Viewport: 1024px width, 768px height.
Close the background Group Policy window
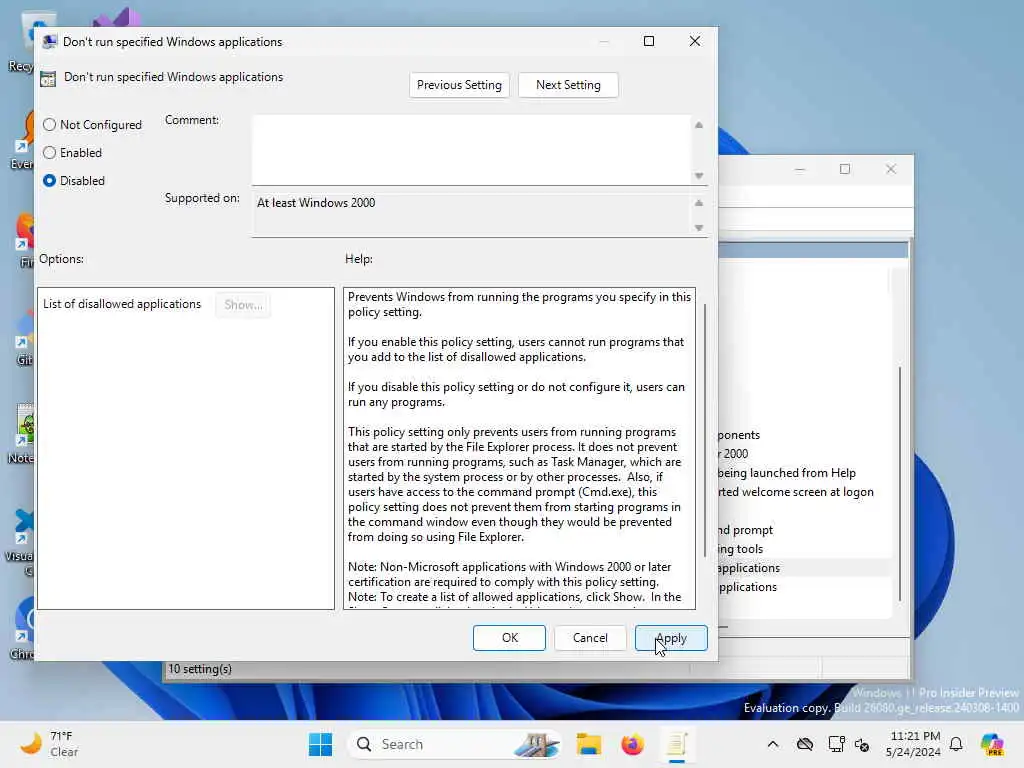tap(891, 169)
